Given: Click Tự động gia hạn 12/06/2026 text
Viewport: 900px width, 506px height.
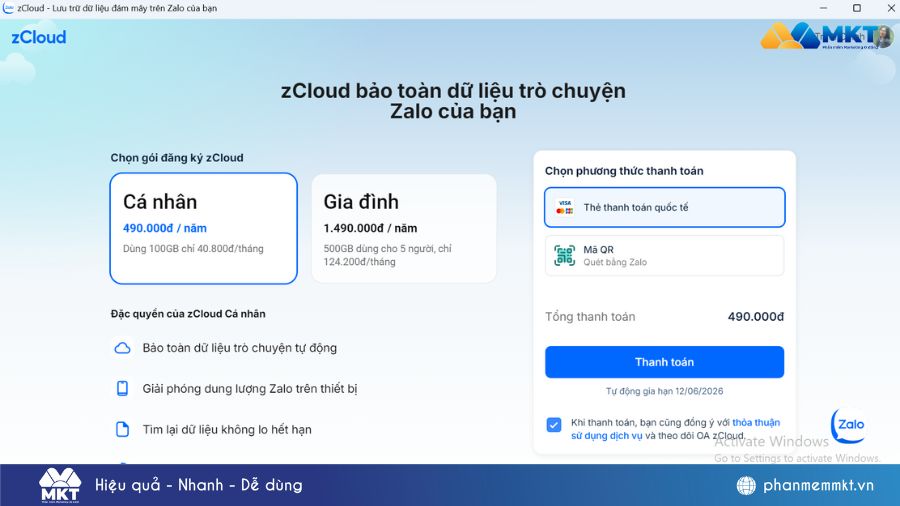Looking at the screenshot, I should coord(665,391).
